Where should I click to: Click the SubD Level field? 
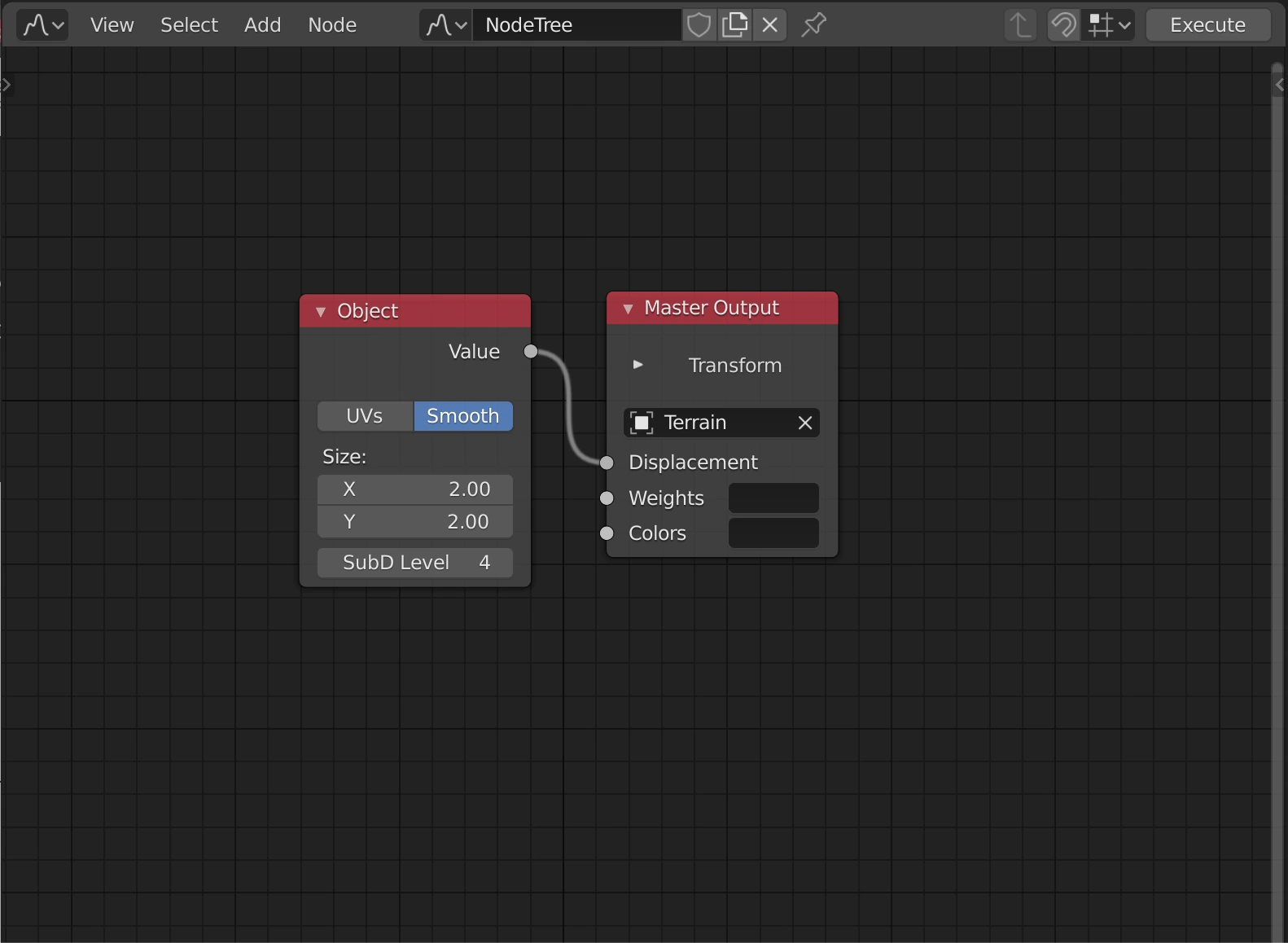pos(415,563)
